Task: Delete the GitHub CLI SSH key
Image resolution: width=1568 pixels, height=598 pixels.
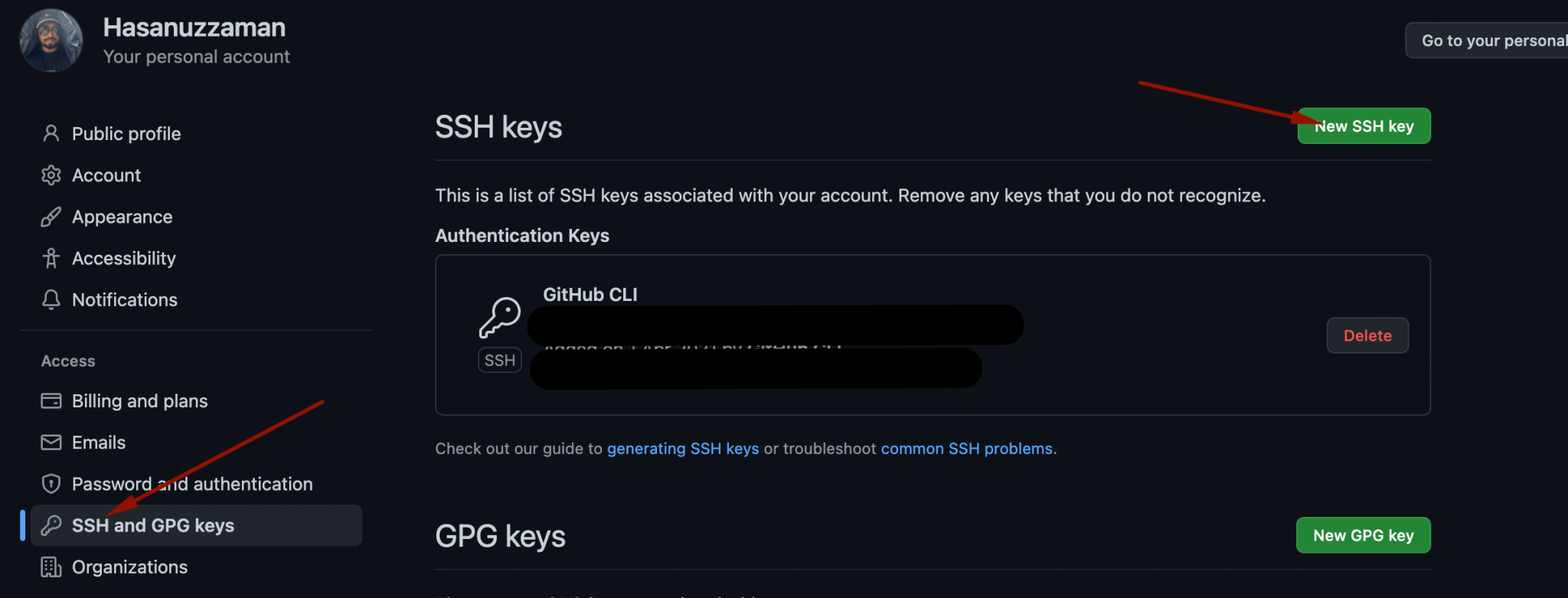Action: pos(1367,335)
